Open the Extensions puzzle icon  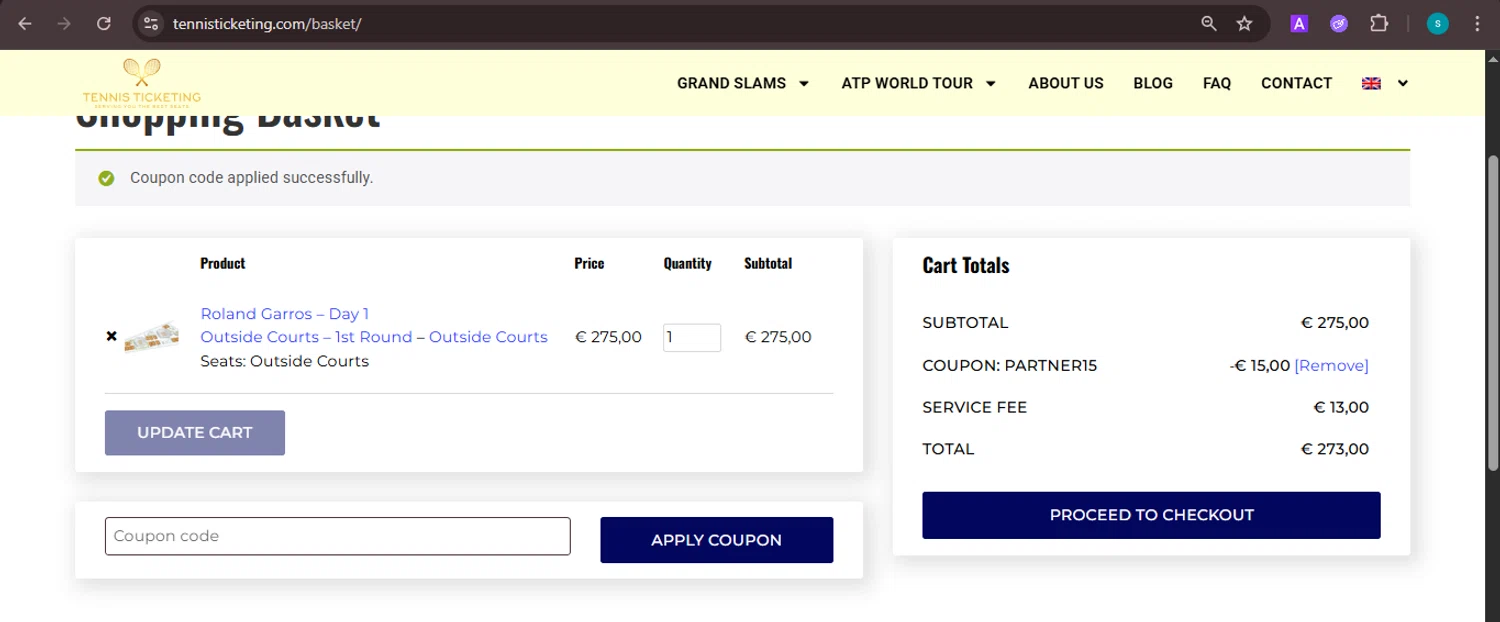pos(1379,24)
